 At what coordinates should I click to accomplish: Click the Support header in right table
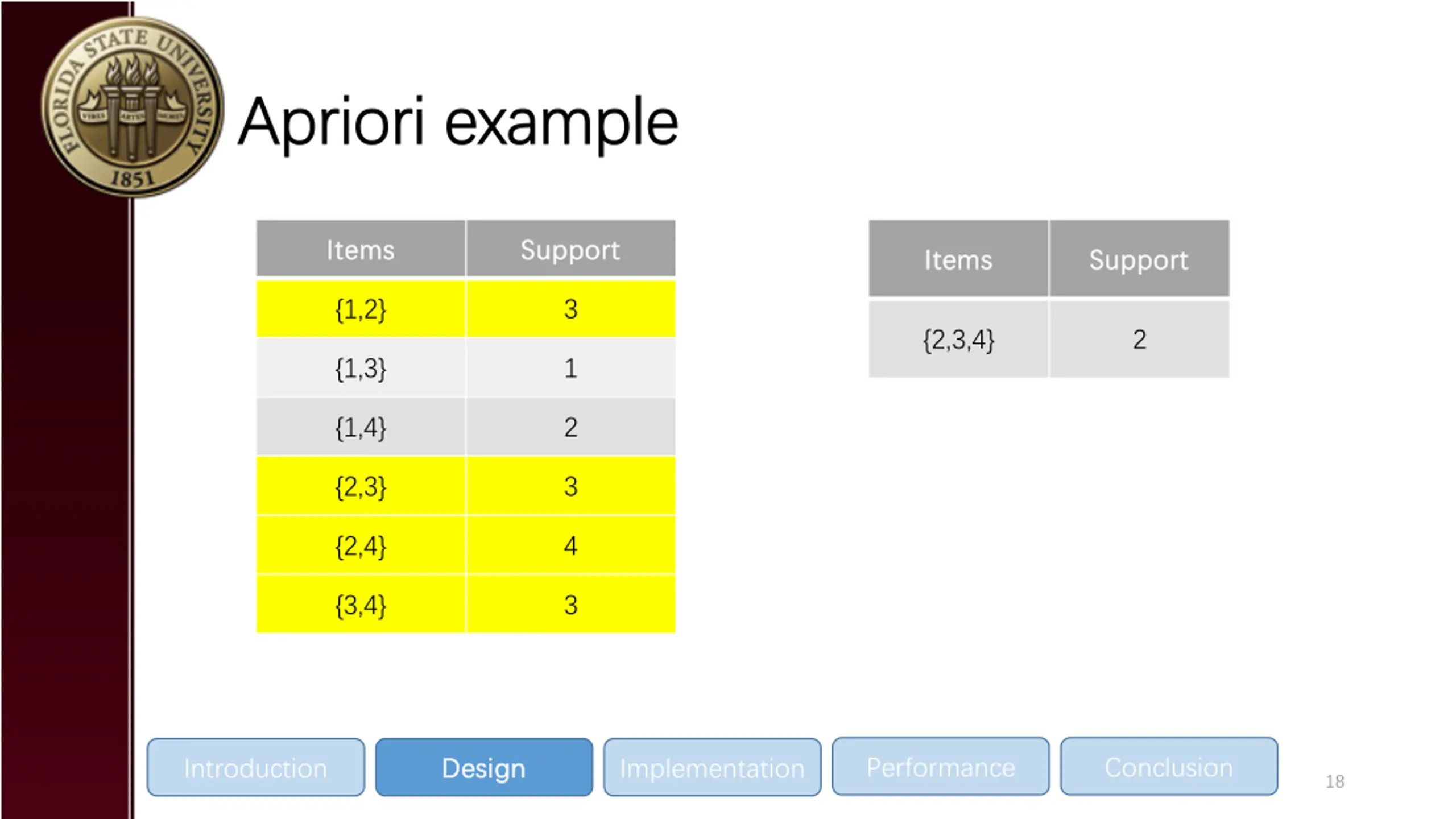tap(1139, 259)
